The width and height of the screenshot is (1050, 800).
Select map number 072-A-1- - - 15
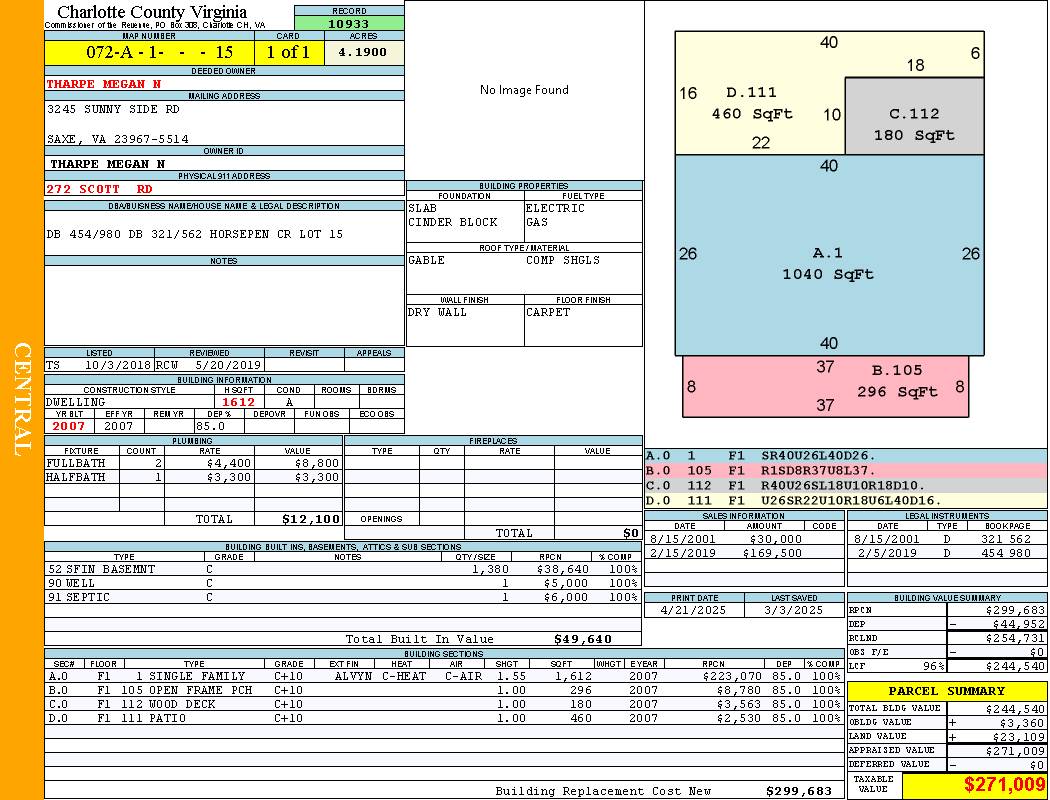click(159, 52)
